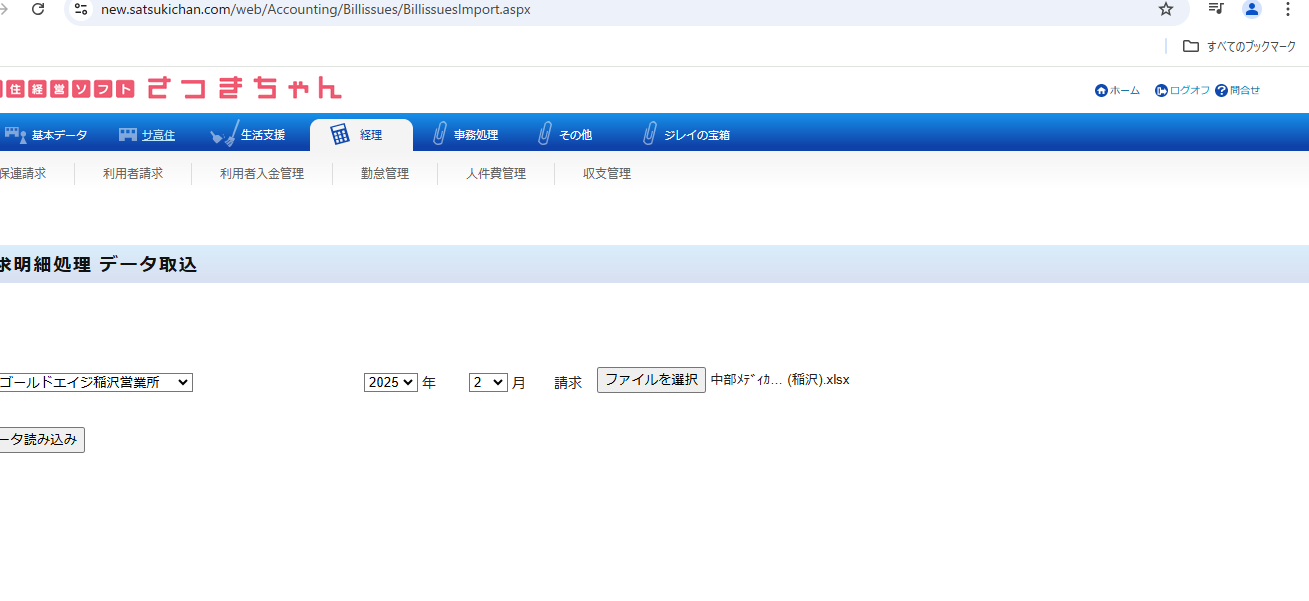1309x601 pixels.
Task: Open the ゴールドエイジ稲沢営業所 office dropdown
Action: coord(95,382)
